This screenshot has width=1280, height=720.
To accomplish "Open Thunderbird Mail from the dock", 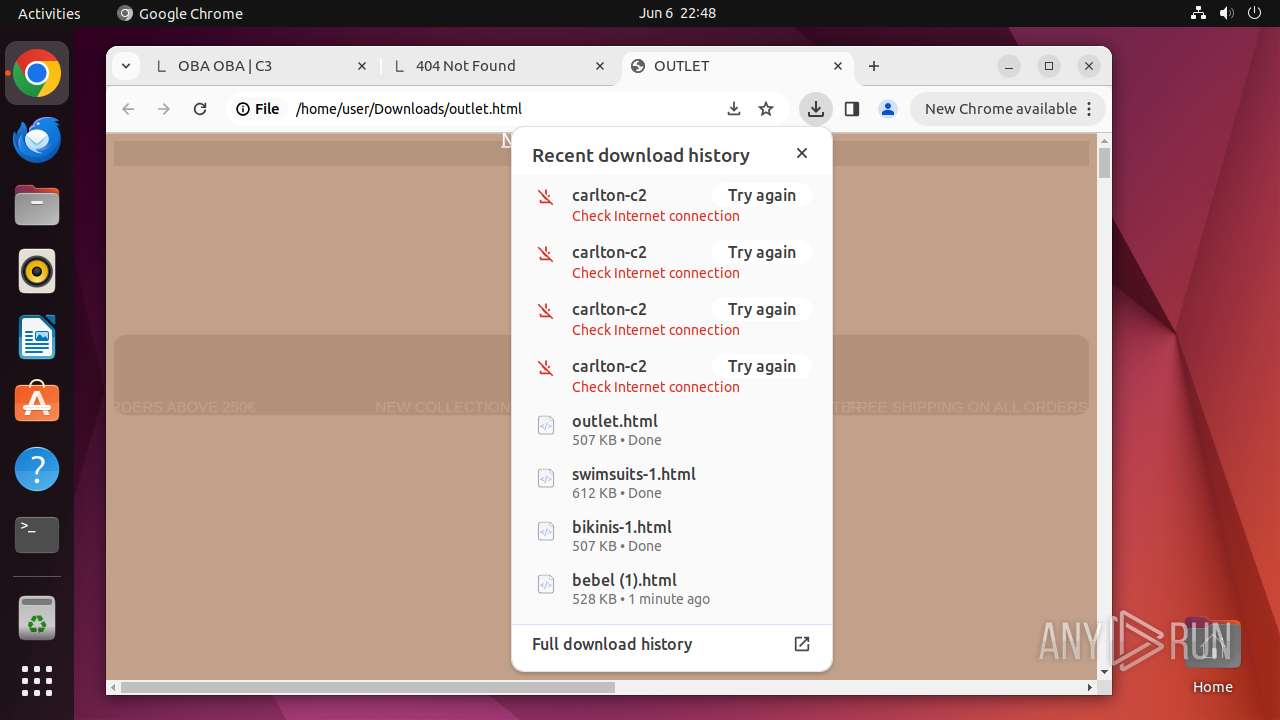I will [37, 139].
